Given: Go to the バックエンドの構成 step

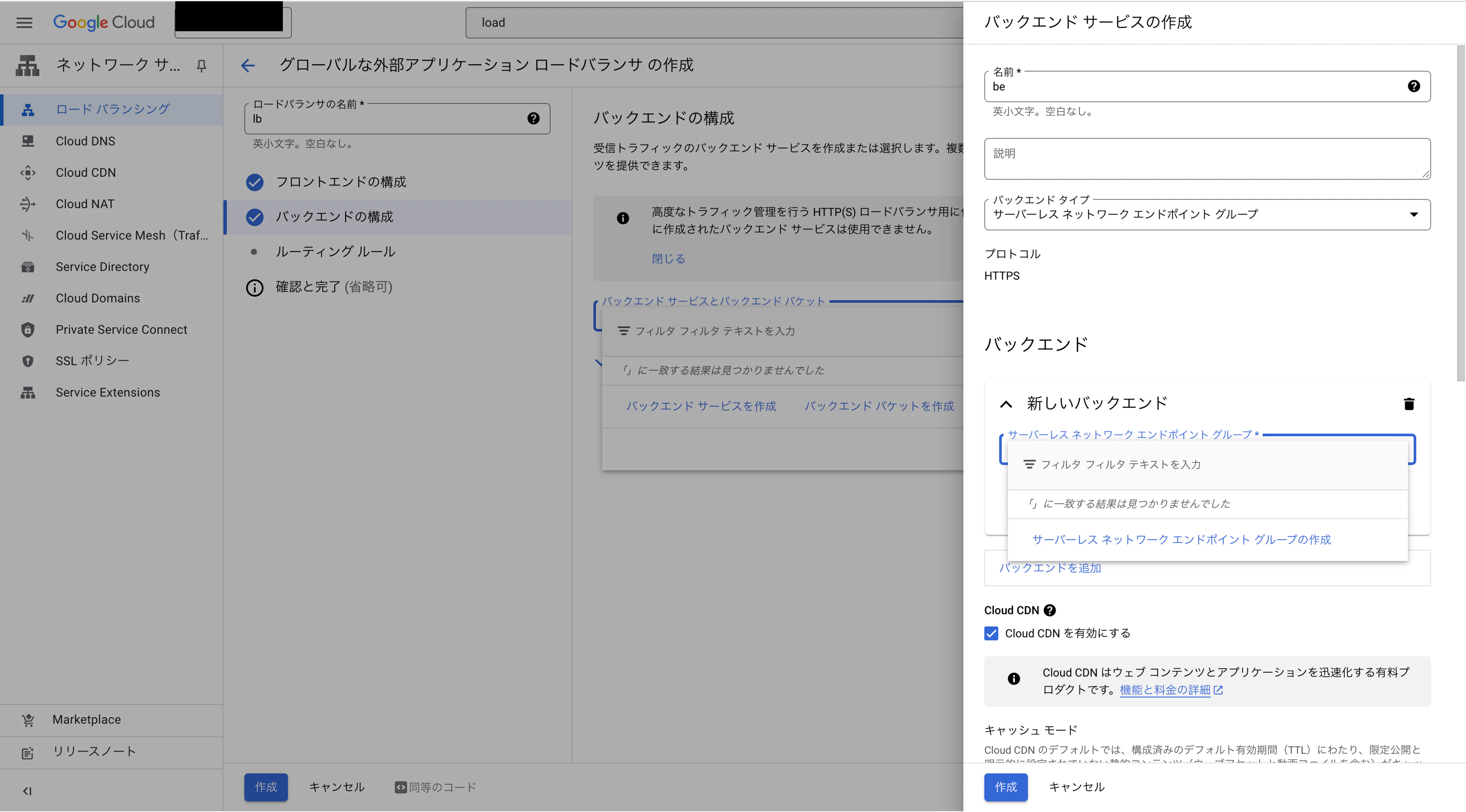Looking at the screenshot, I should tap(398, 217).
